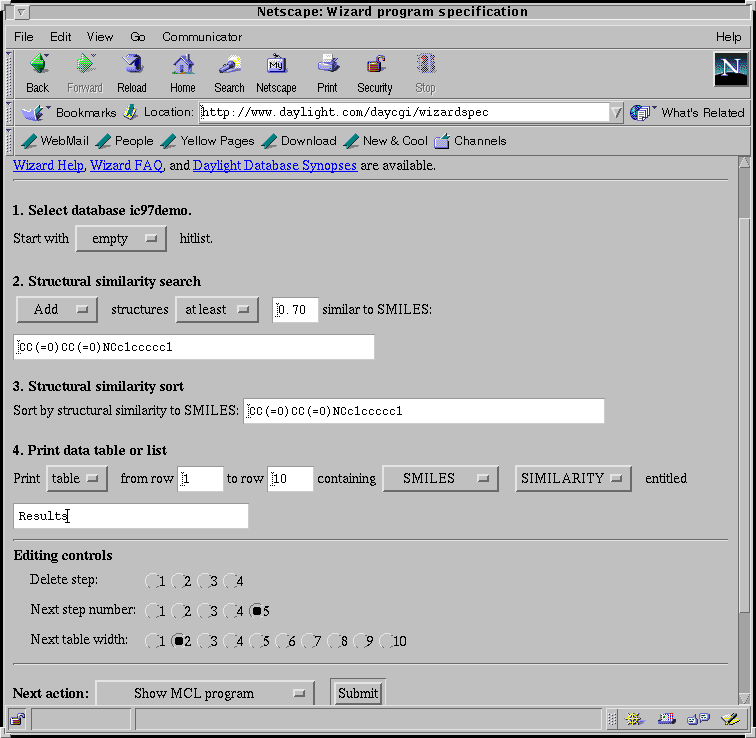Screen dimensions: 756x738
Task: Open the Security lock icon
Action: [x=375, y=66]
